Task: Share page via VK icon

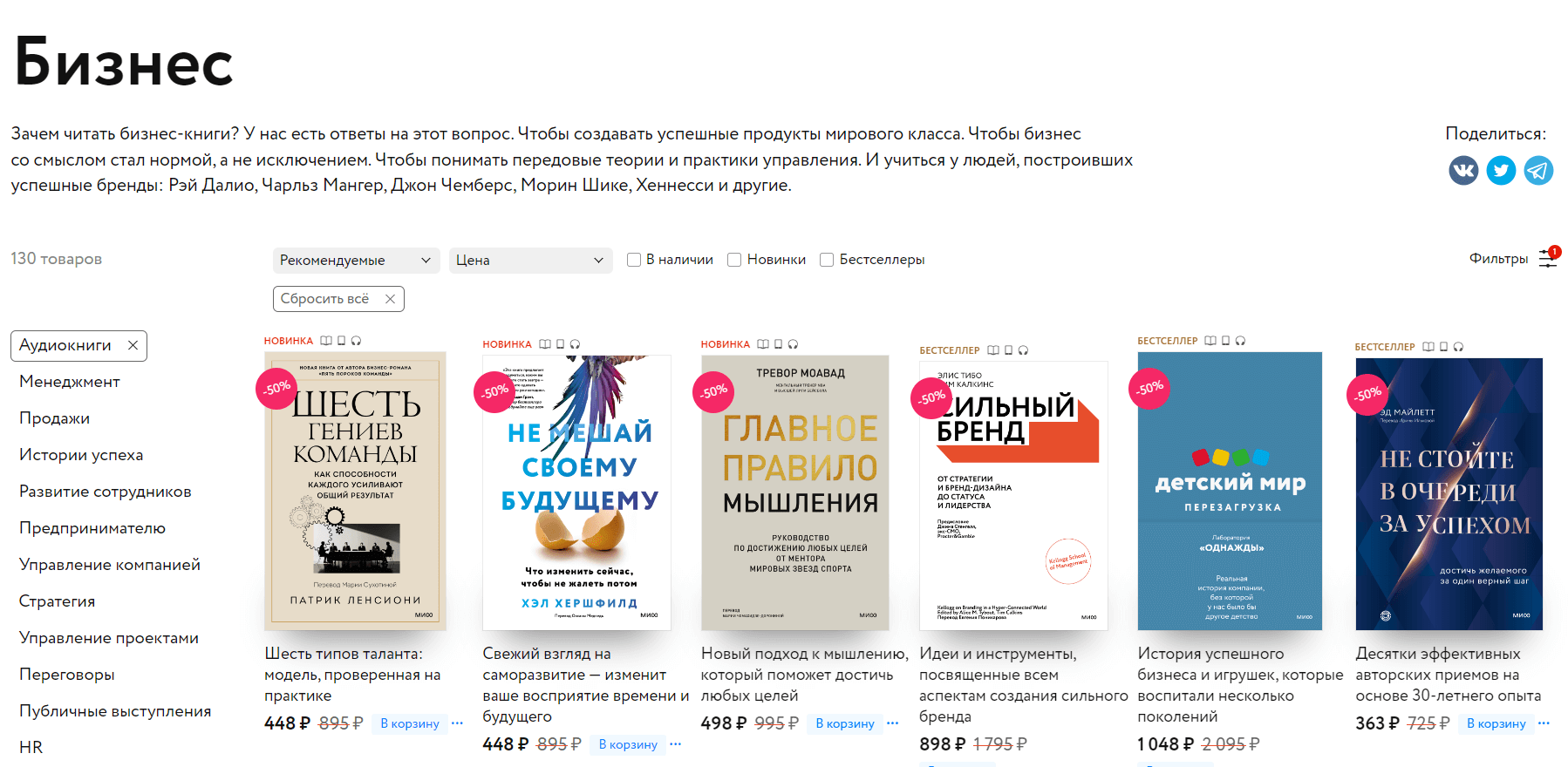Action: (1463, 170)
